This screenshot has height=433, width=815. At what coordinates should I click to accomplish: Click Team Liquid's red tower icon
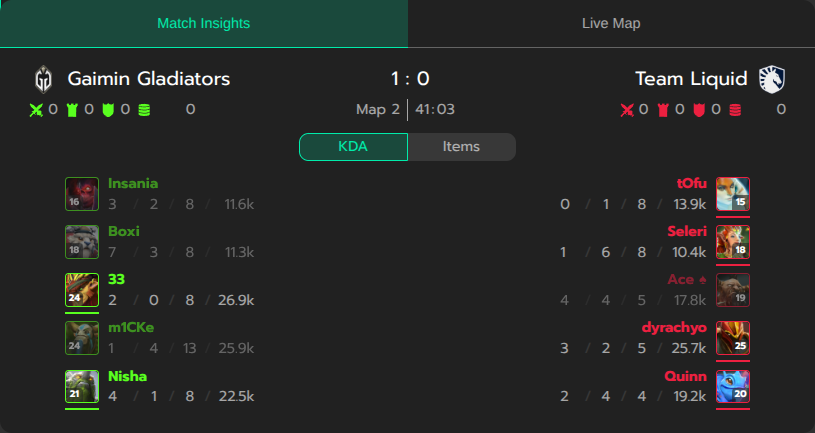(x=664, y=110)
